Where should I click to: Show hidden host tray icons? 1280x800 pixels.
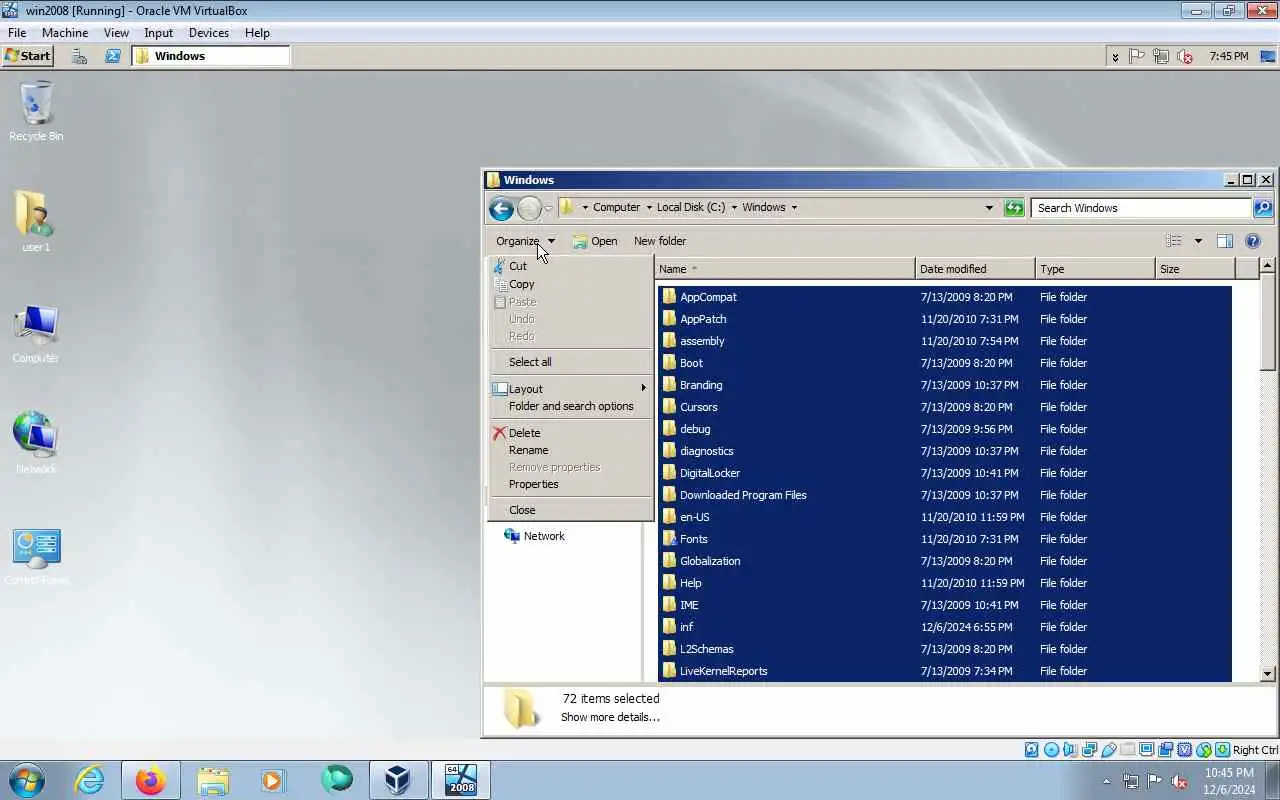(x=1106, y=781)
